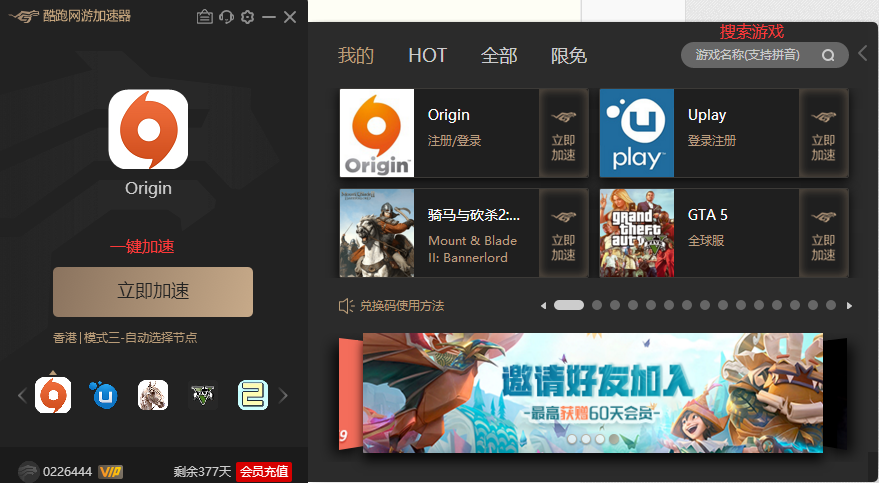Open the Uplay game card thumbnail

click(637, 133)
